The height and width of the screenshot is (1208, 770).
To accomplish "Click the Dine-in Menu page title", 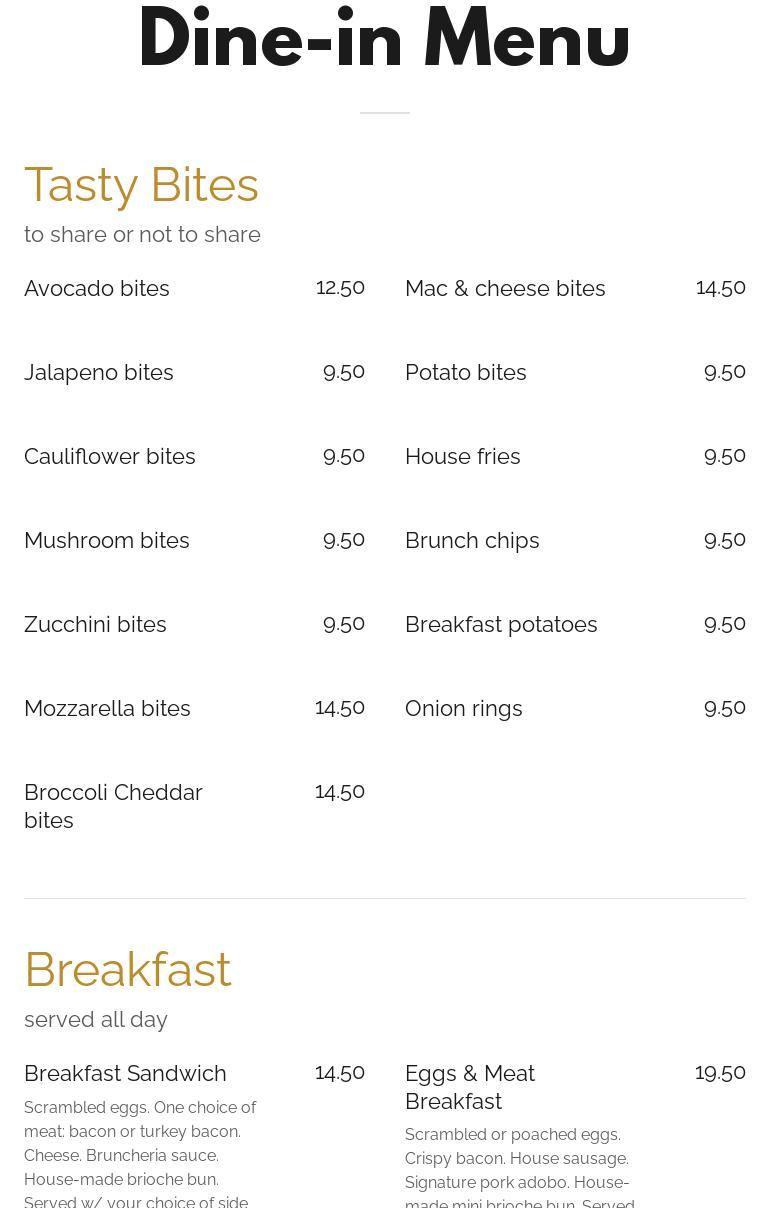I will pyautogui.click(x=384, y=40).
